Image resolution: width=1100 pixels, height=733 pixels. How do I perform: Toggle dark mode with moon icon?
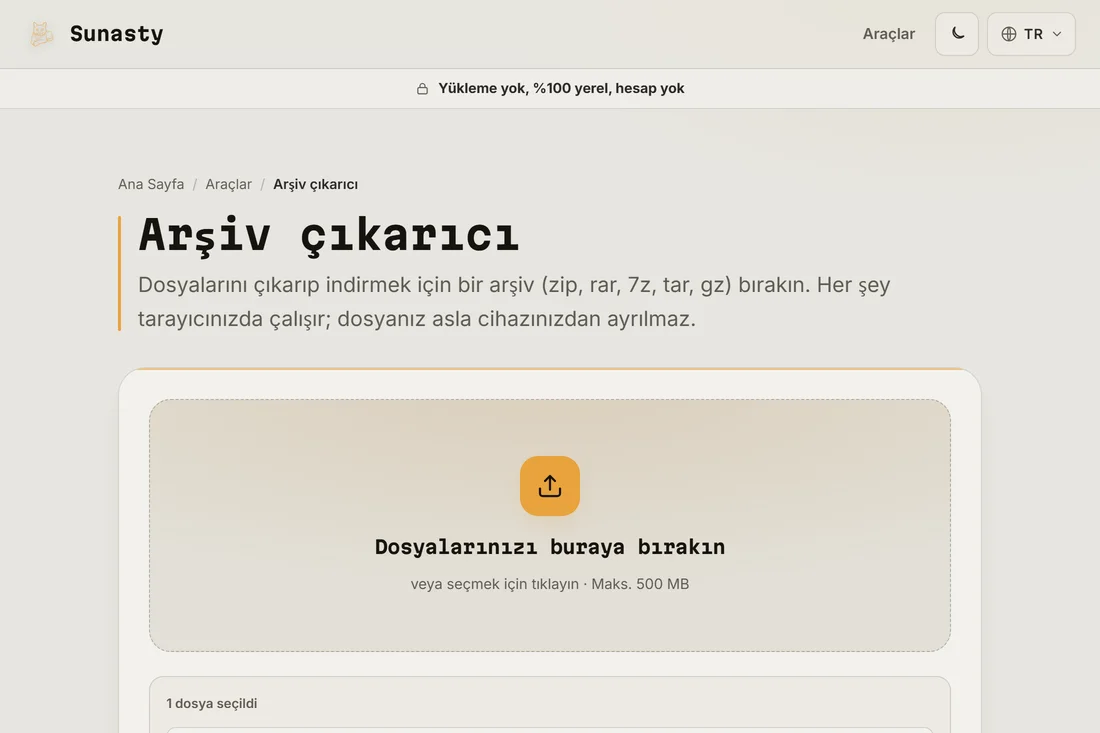click(x=956, y=34)
